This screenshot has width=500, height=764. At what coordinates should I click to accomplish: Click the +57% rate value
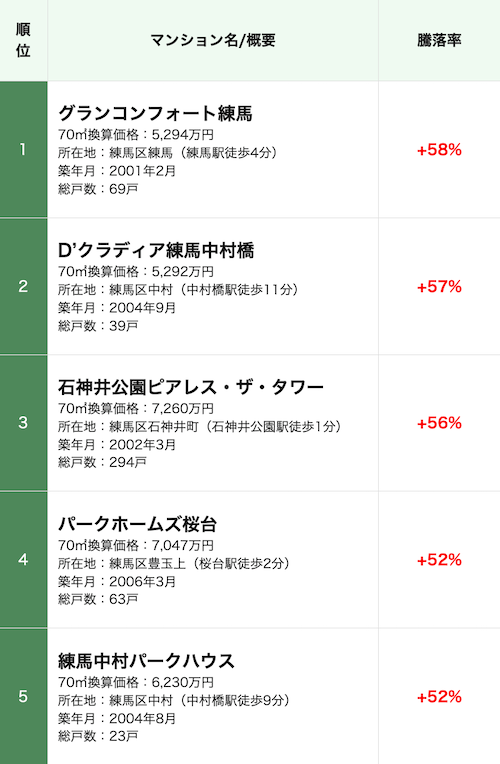(439, 286)
